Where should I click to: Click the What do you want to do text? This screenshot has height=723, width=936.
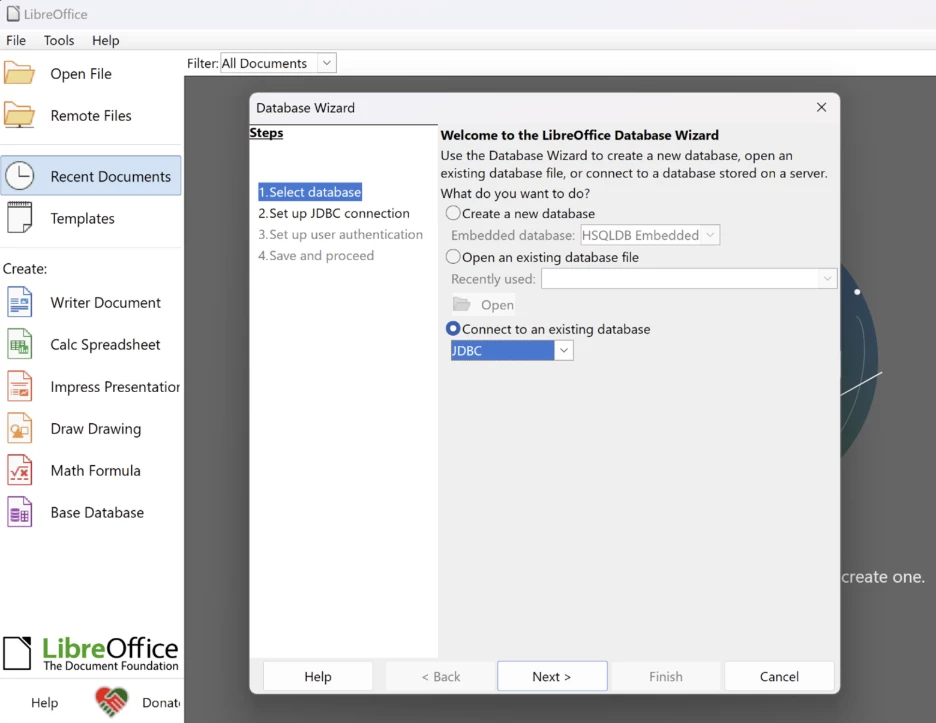pos(515,193)
